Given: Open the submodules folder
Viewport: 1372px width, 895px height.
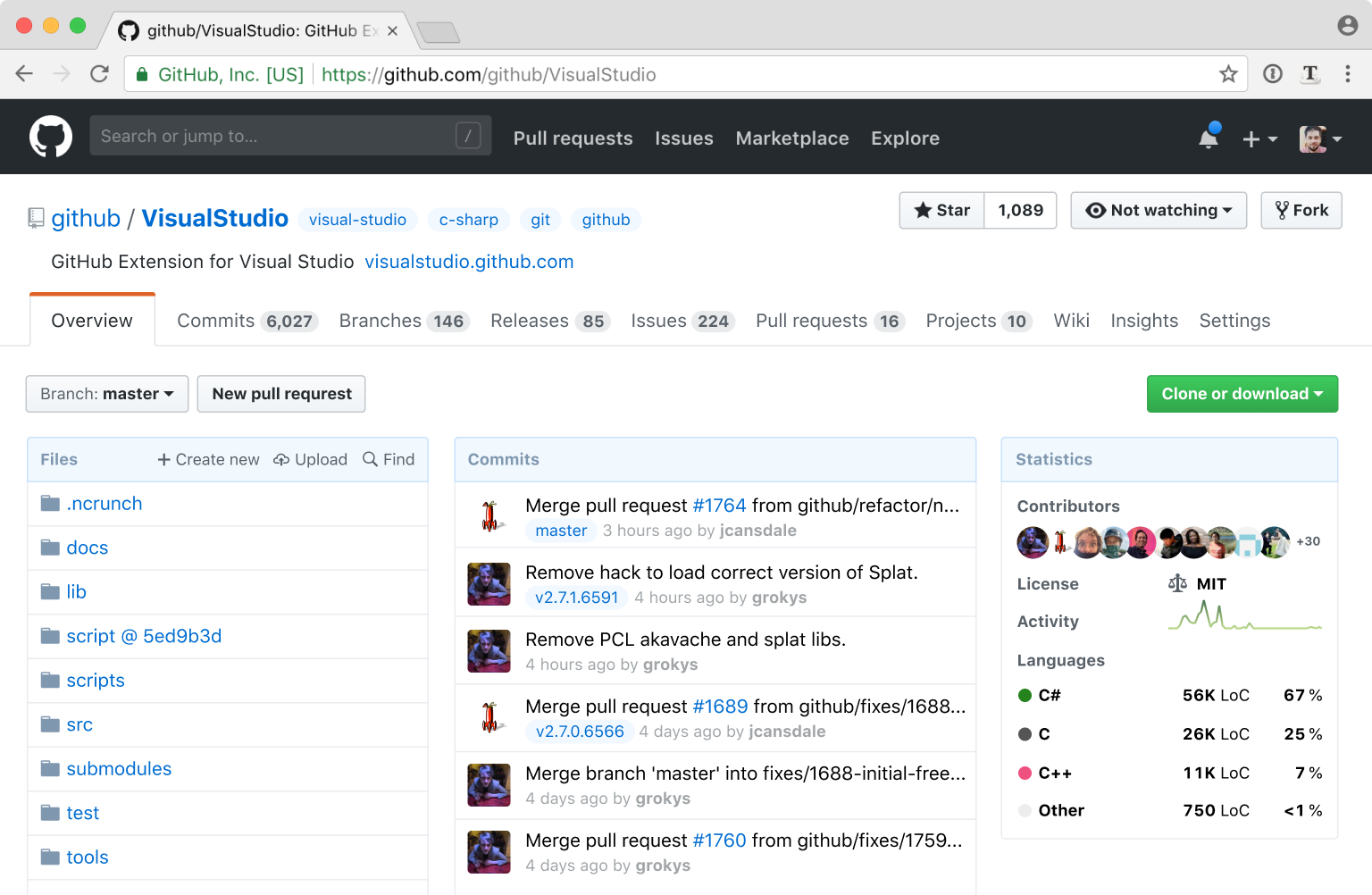Looking at the screenshot, I should click(x=119, y=769).
